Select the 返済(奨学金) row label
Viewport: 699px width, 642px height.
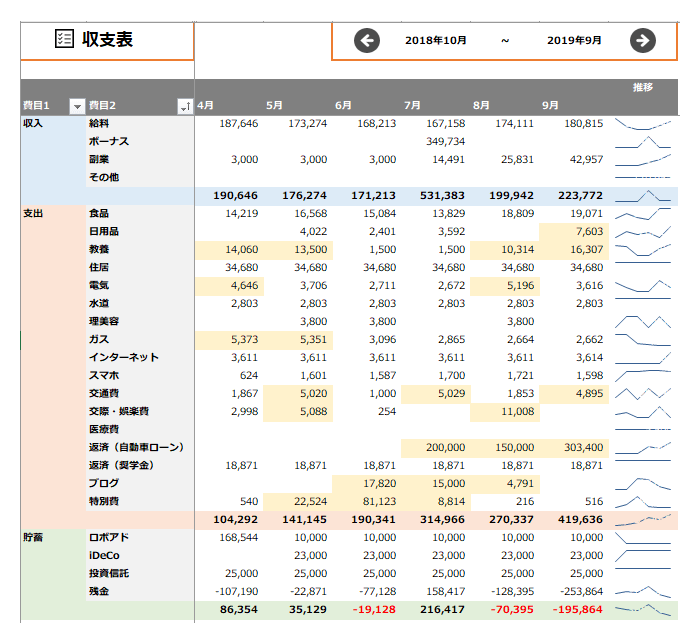[121, 465]
